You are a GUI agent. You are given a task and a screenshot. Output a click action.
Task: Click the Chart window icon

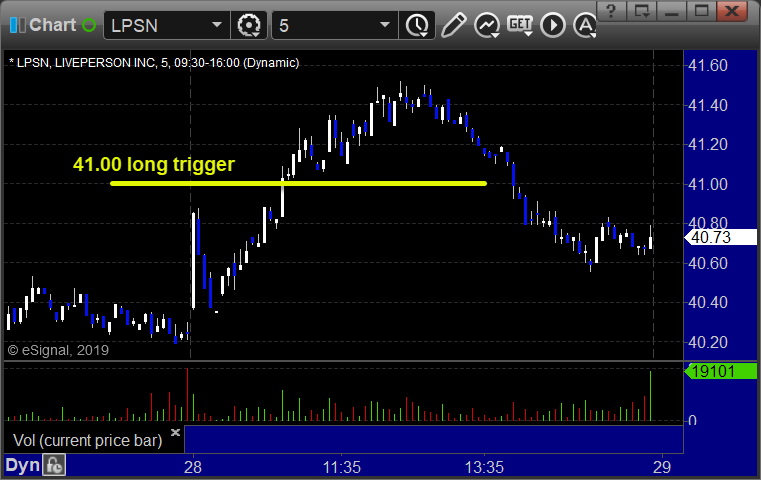[x=18, y=25]
